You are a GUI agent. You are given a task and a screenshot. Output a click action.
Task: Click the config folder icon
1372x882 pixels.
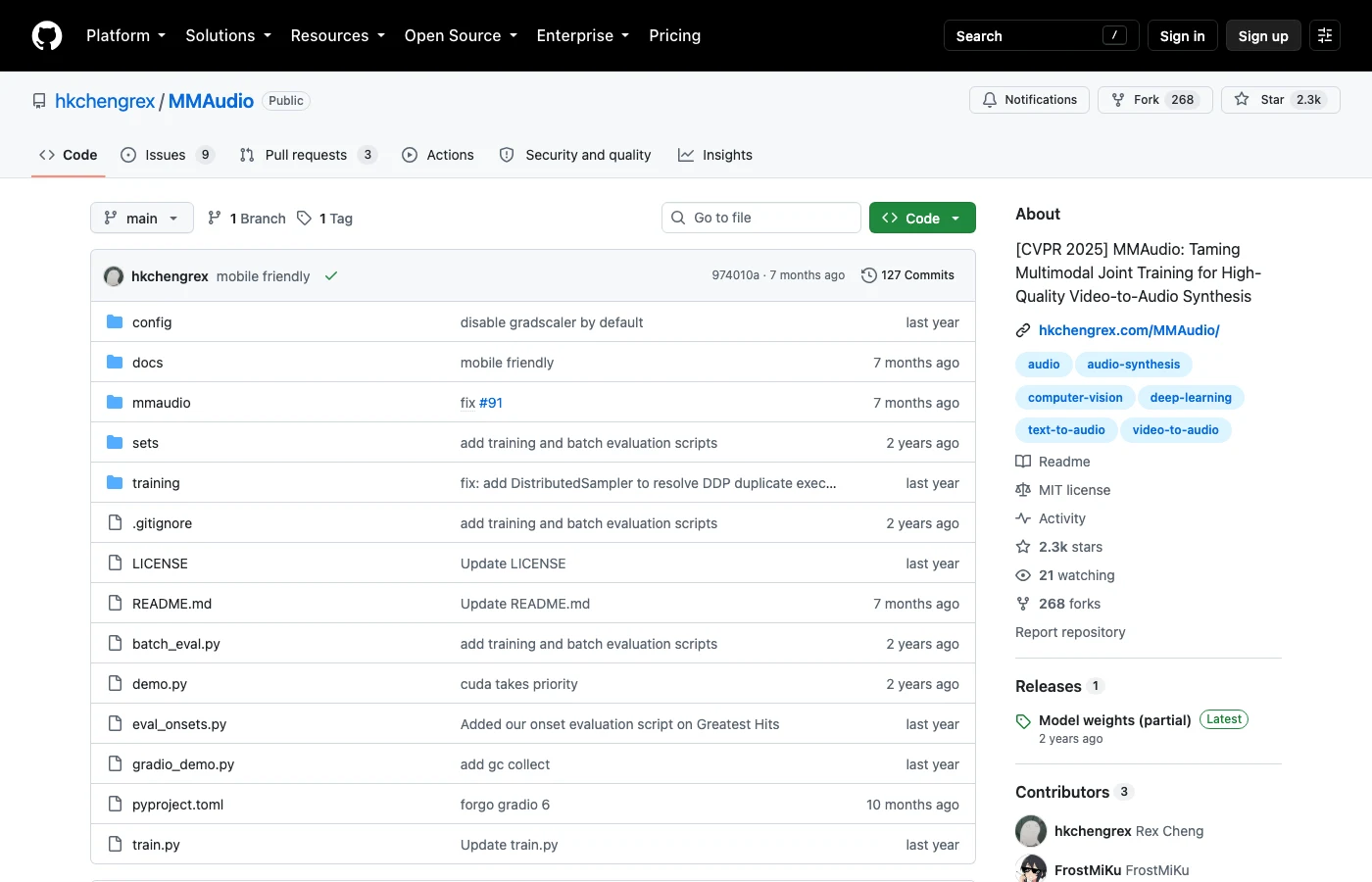tap(115, 322)
